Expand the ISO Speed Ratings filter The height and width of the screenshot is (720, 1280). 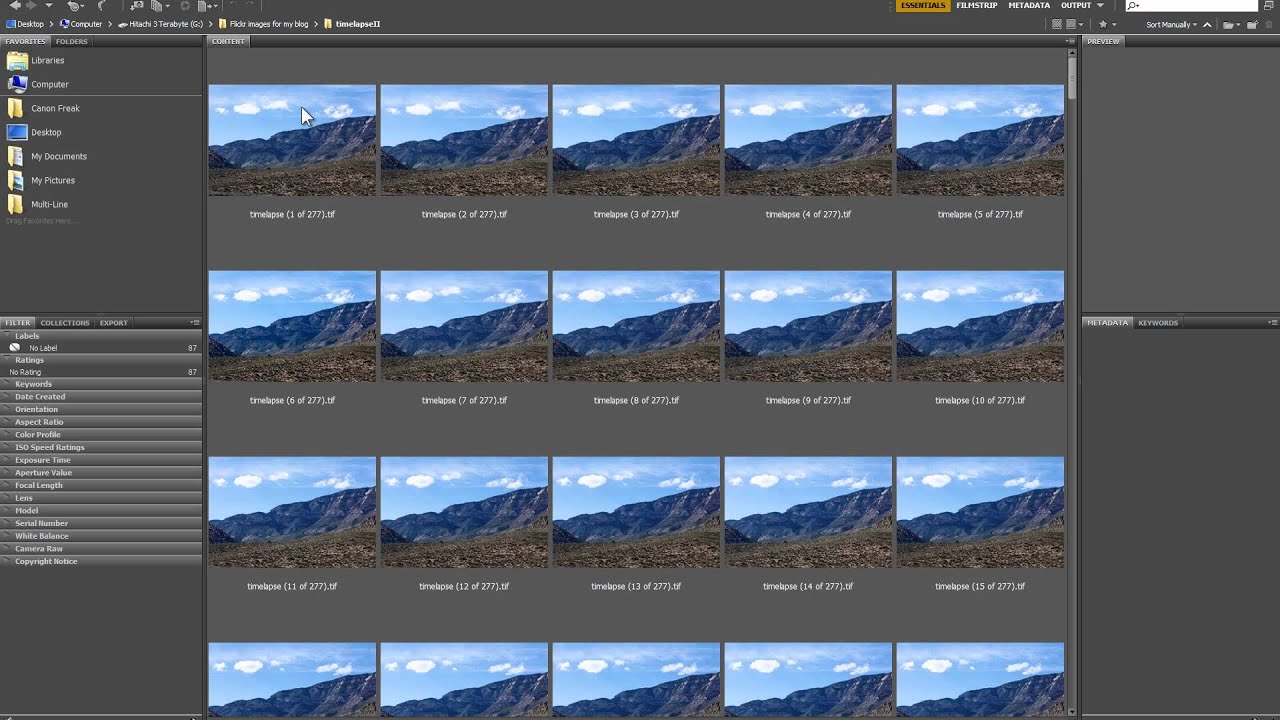click(100, 447)
